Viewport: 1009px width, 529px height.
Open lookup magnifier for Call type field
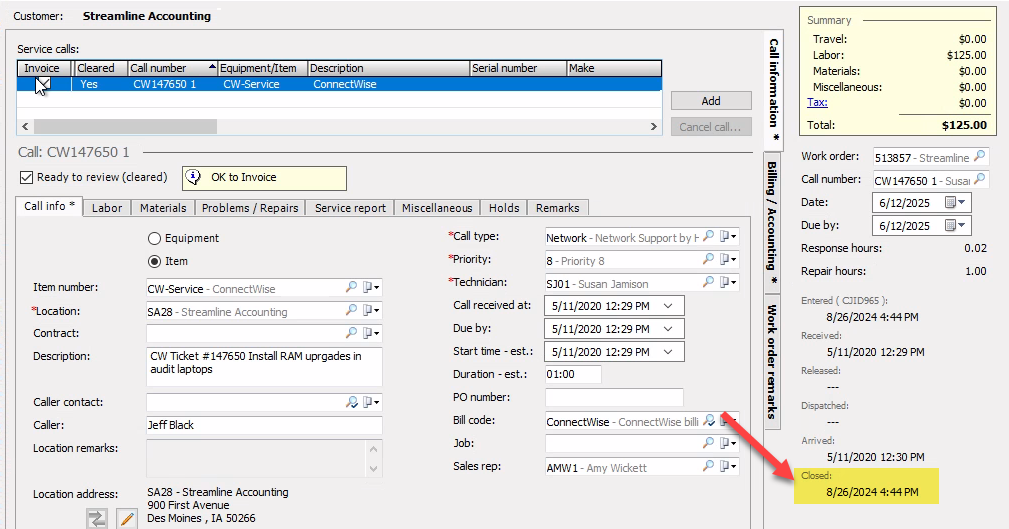(x=708, y=237)
